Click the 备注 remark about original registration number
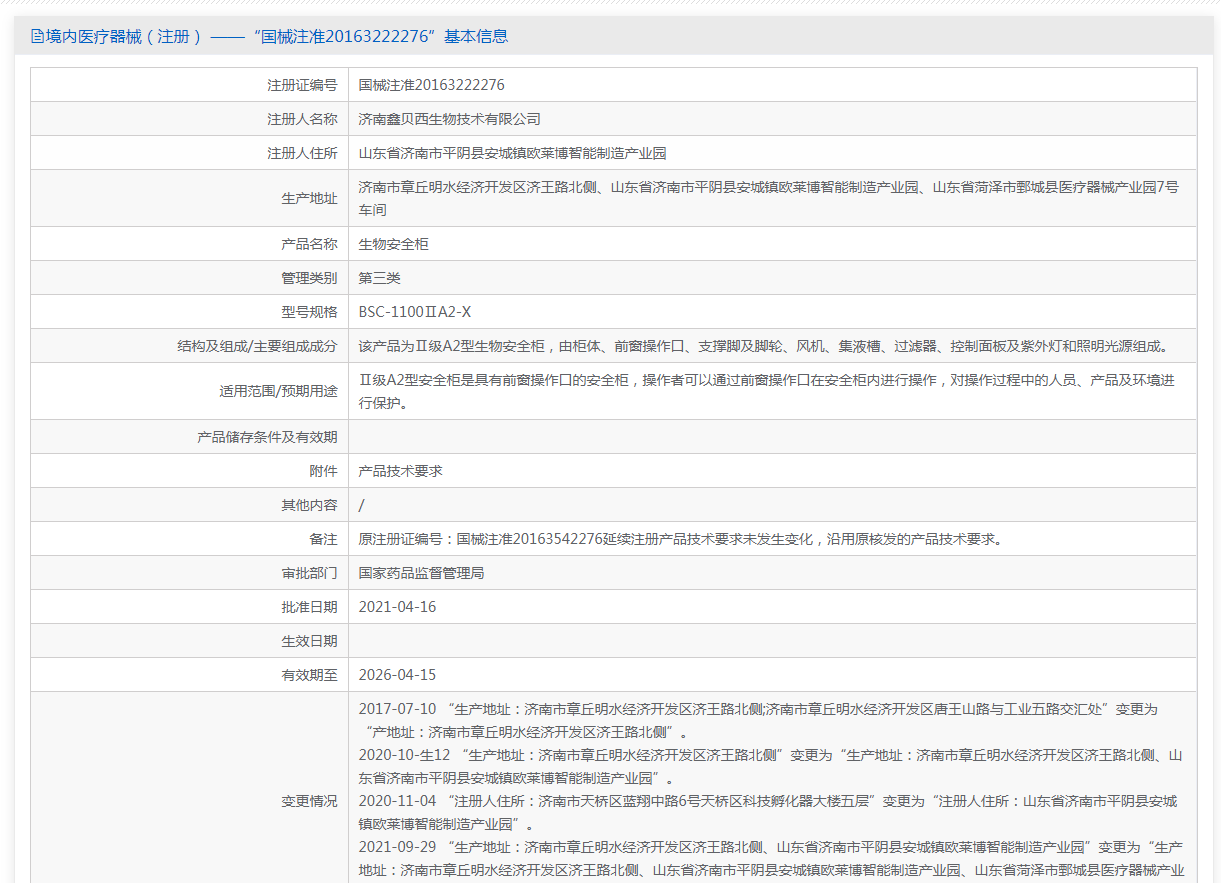The image size is (1221, 883). [680, 539]
